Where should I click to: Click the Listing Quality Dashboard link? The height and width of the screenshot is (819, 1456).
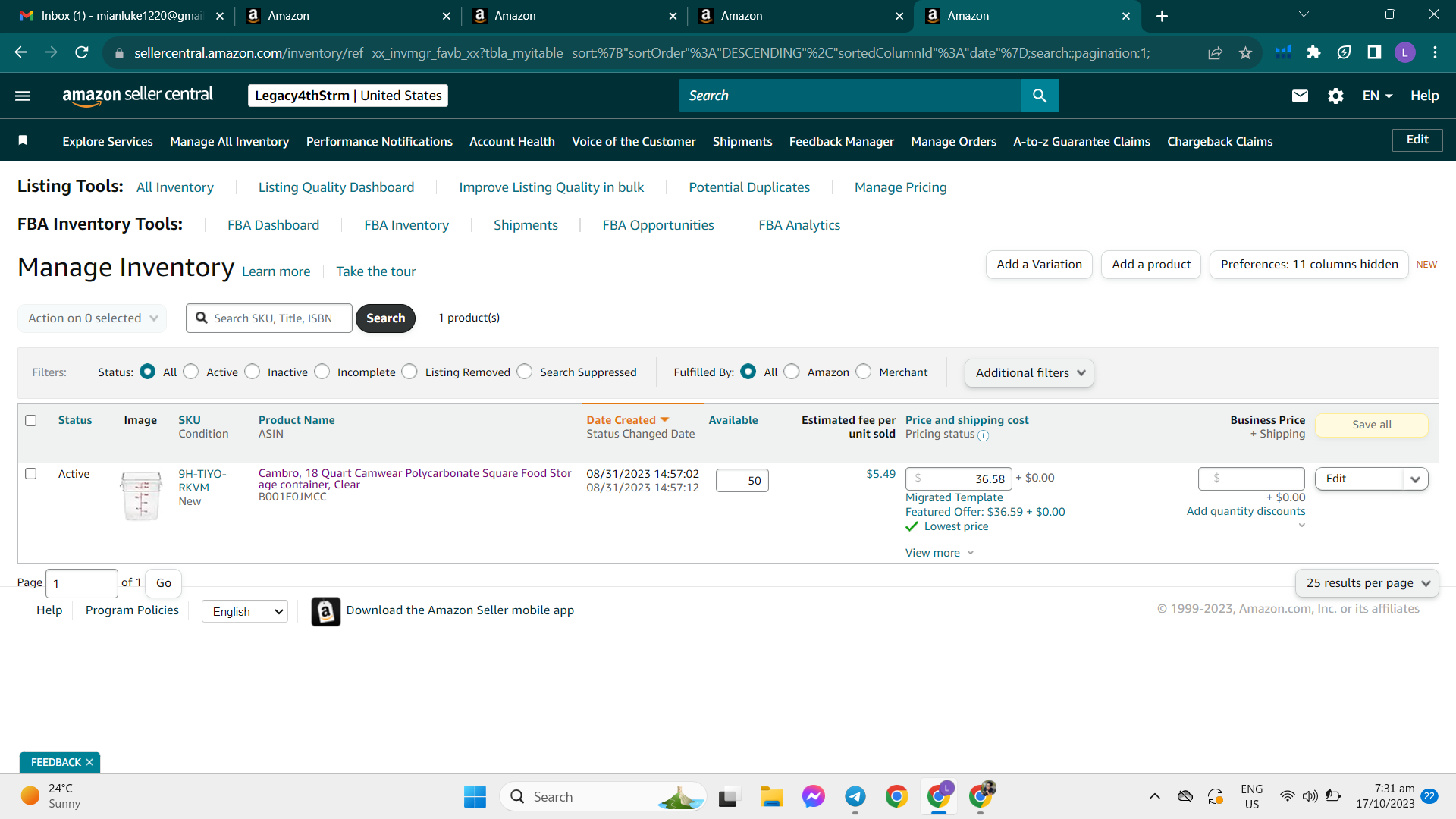(336, 187)
